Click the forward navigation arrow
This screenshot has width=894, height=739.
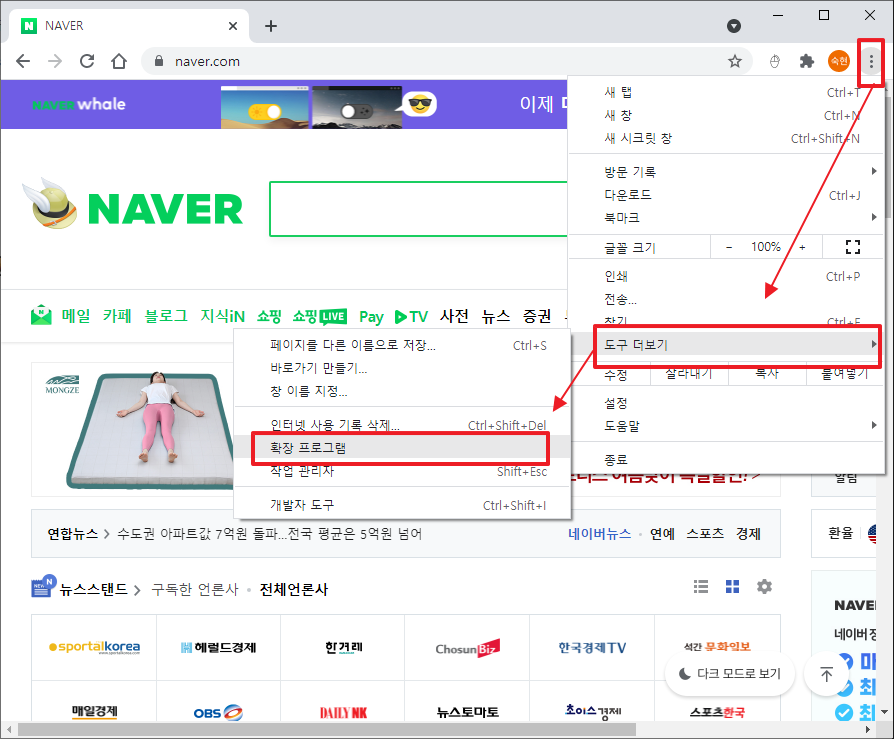pyautogui.click(x=55, y=61)
